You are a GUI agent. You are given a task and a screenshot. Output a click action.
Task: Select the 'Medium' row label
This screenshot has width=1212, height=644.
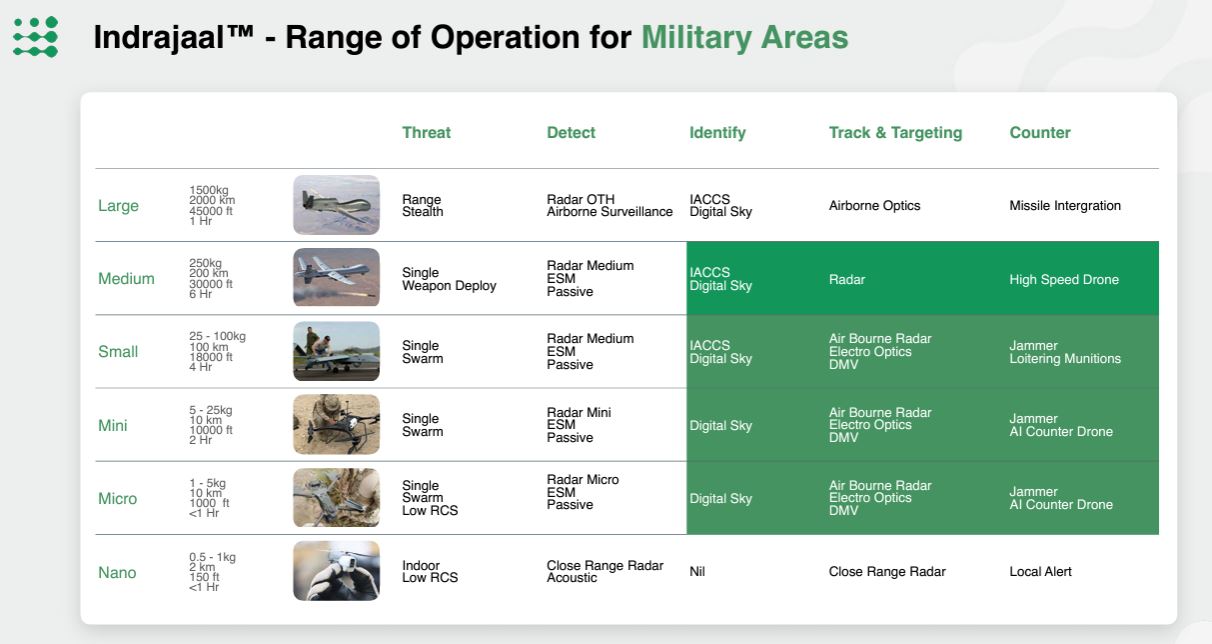[126, 279]
